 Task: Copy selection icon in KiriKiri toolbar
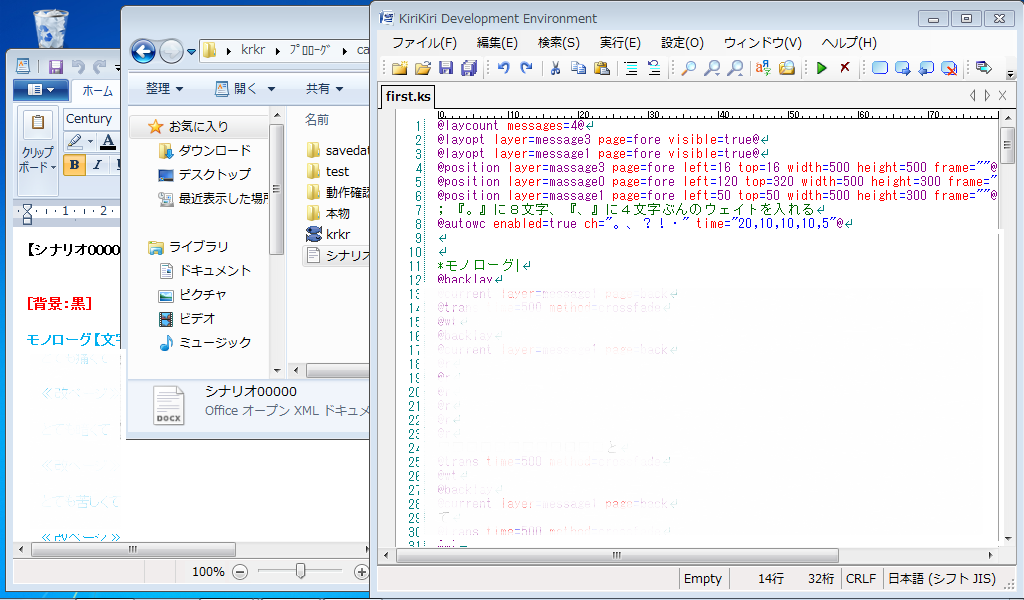(578, 68)
